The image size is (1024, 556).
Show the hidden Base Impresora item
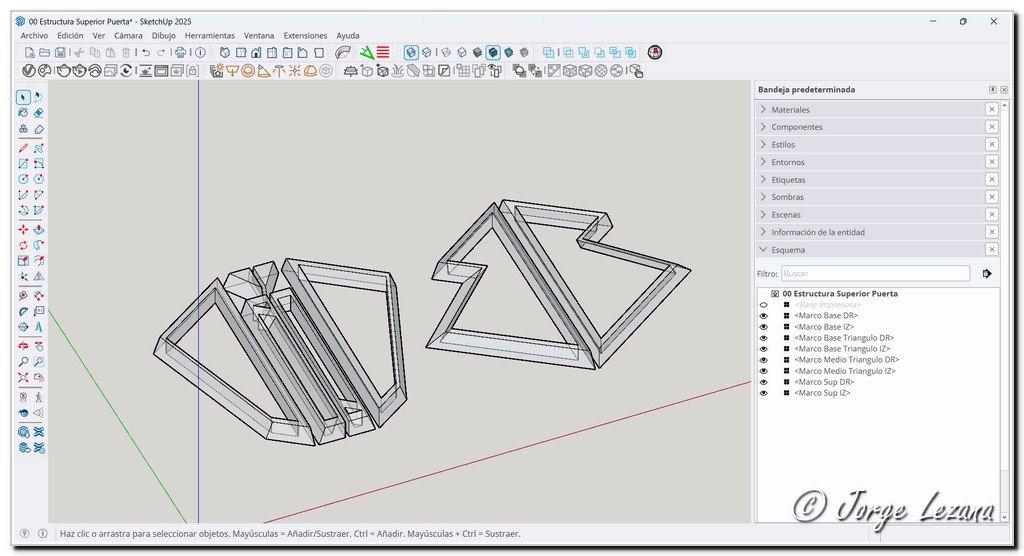click(x=763, y=304)
